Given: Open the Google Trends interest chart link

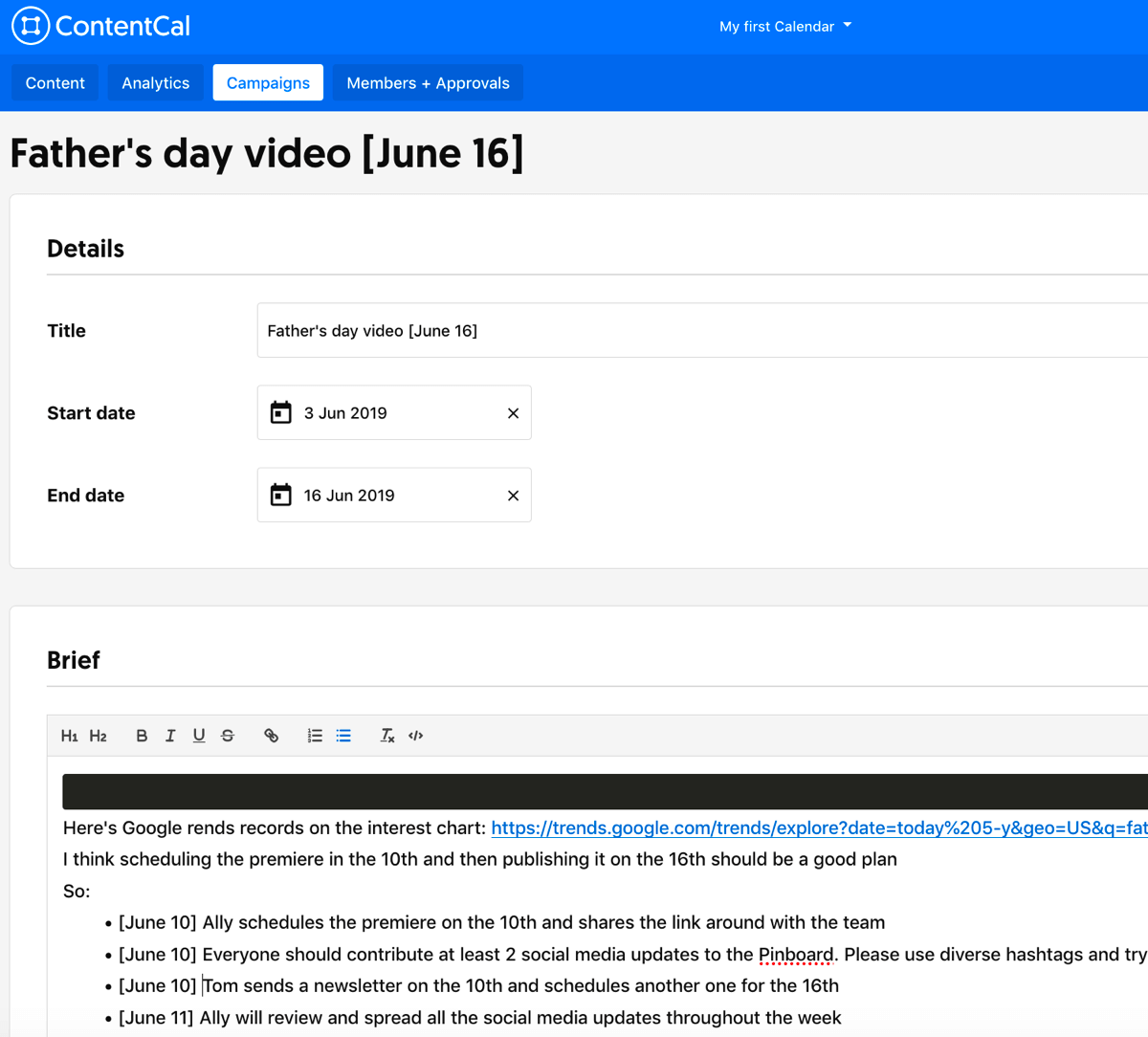Looking at the screenshot, I should [765, 827].
